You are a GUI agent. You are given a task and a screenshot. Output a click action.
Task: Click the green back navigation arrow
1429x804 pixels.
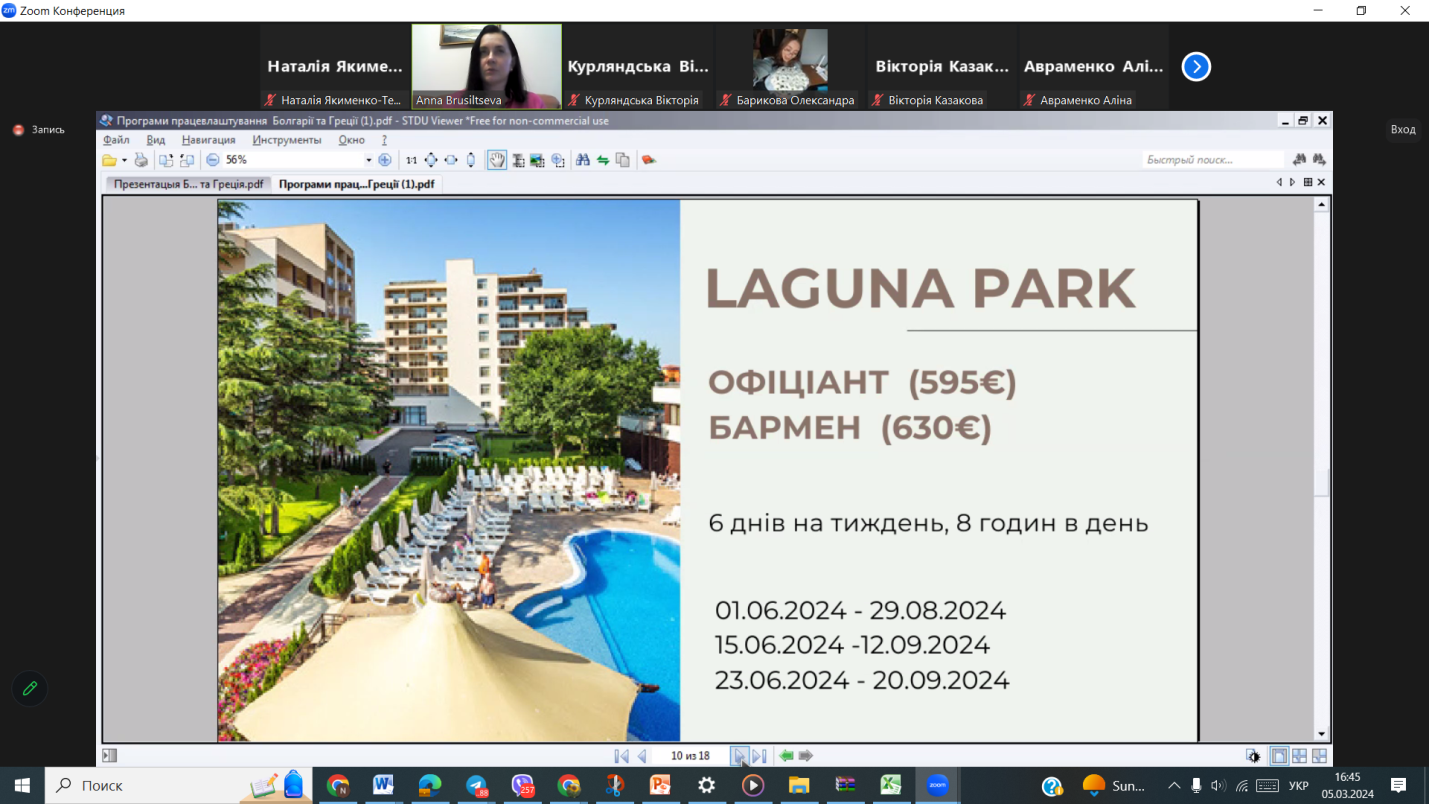pos(786,756)
